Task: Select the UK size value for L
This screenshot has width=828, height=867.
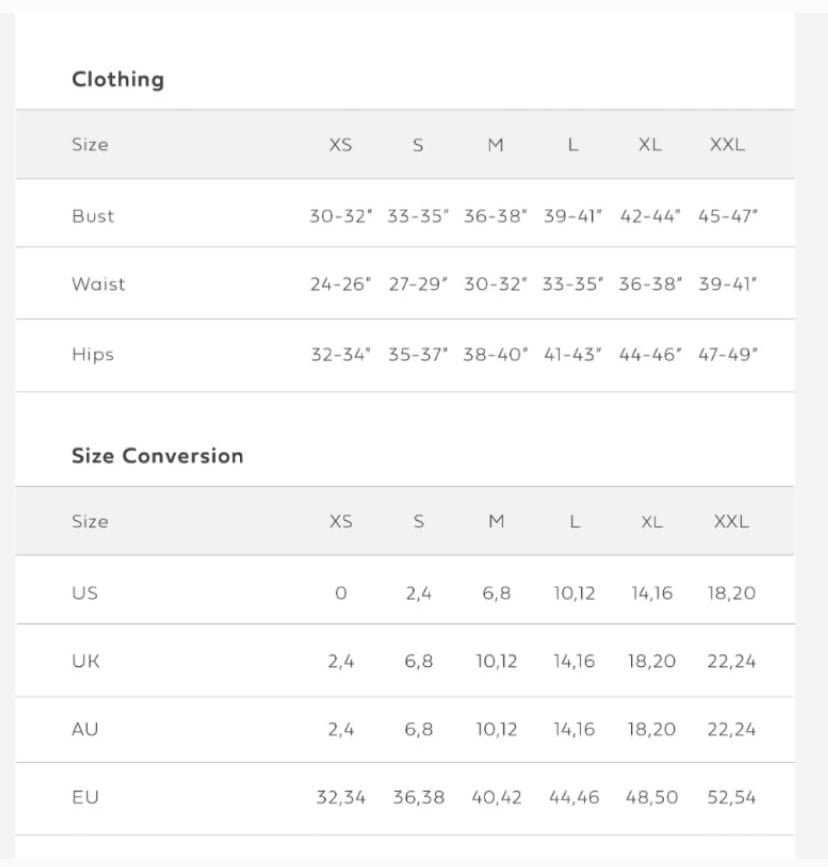Action: coord(574,661)
